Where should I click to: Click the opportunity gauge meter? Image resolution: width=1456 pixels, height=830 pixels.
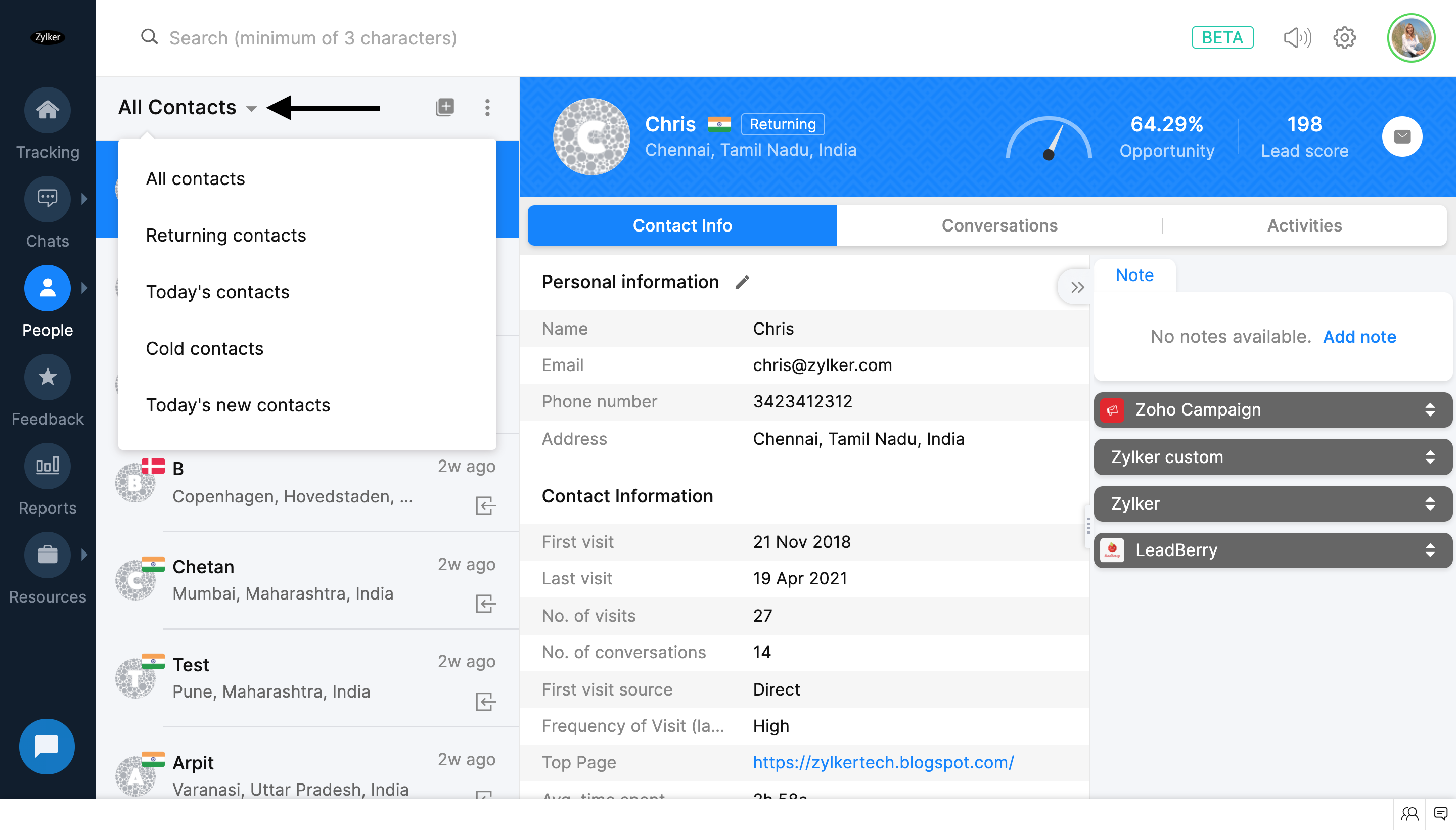click(1049, 139)
